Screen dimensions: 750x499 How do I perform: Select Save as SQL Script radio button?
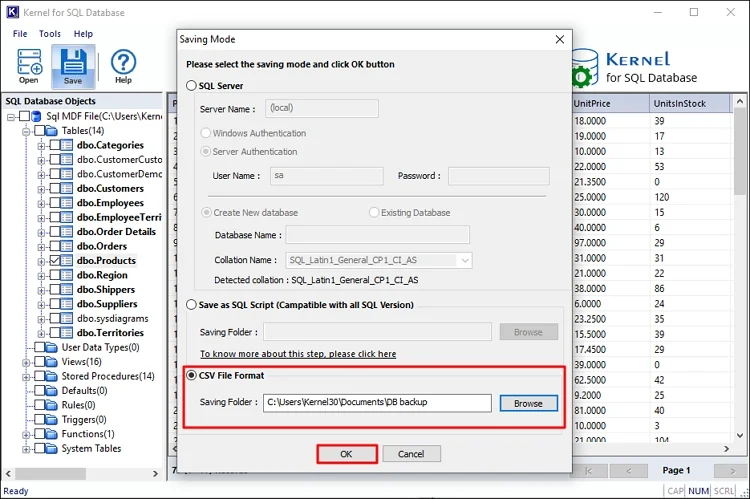(x=191, y=305)
